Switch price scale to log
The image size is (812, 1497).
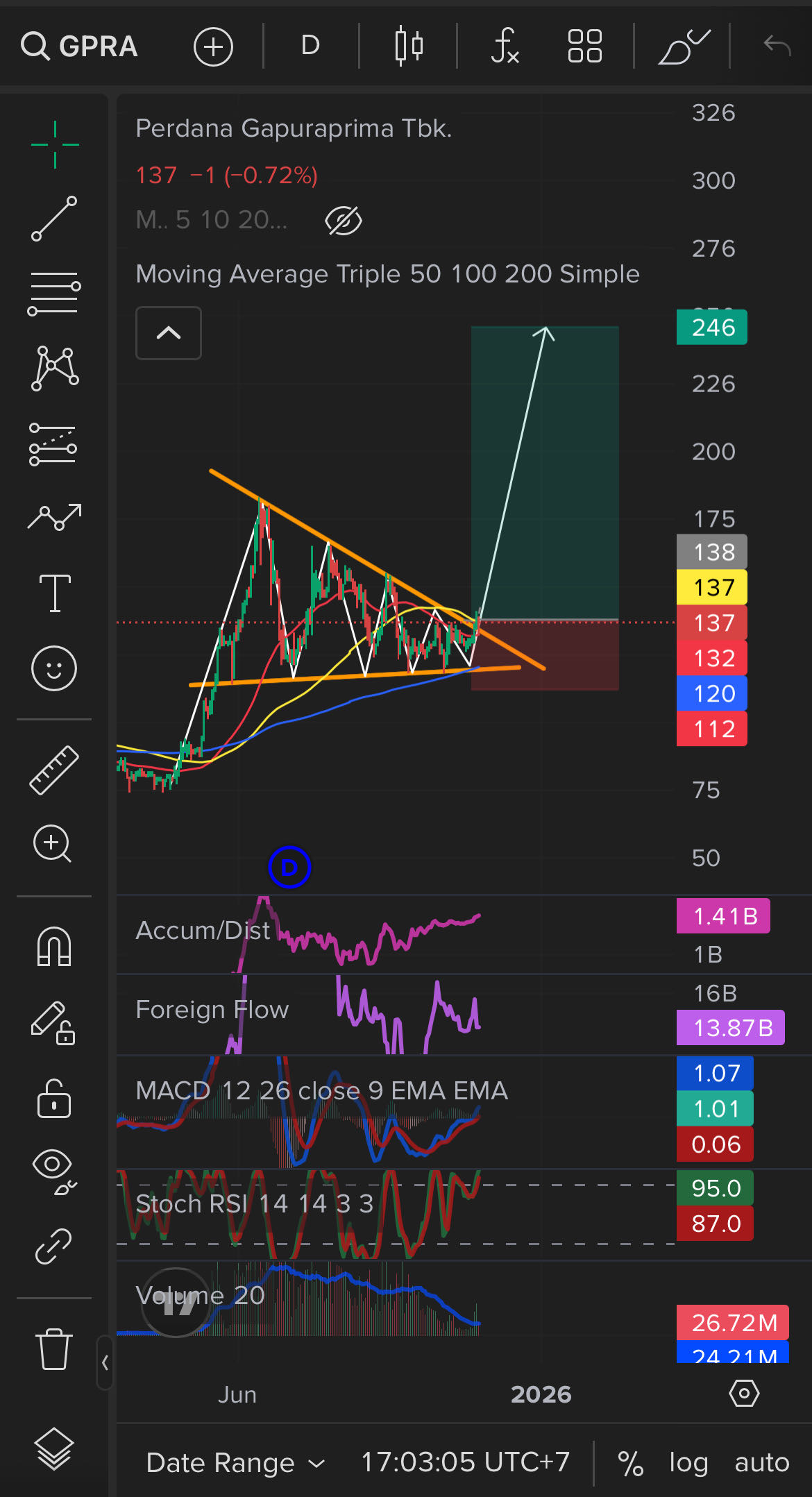688,1462
